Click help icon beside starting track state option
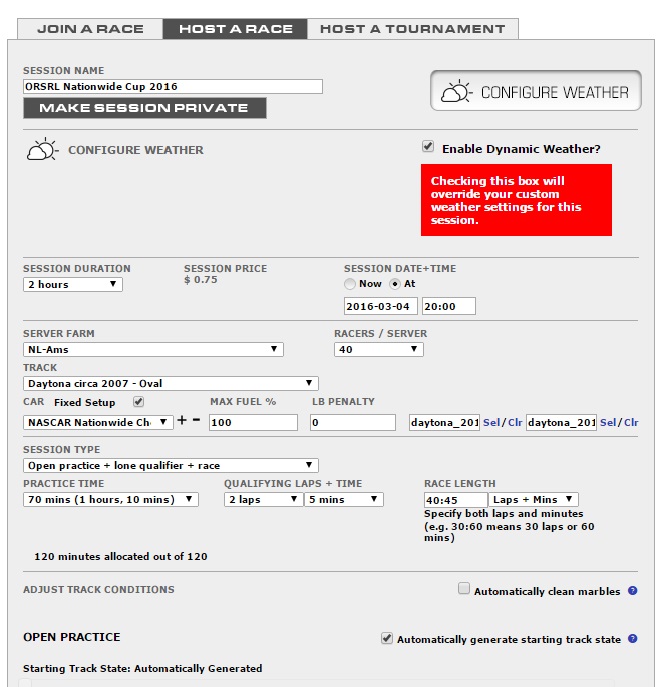Image resolution: width=663 pixels, height=687 pixels. tap(632, 639)
